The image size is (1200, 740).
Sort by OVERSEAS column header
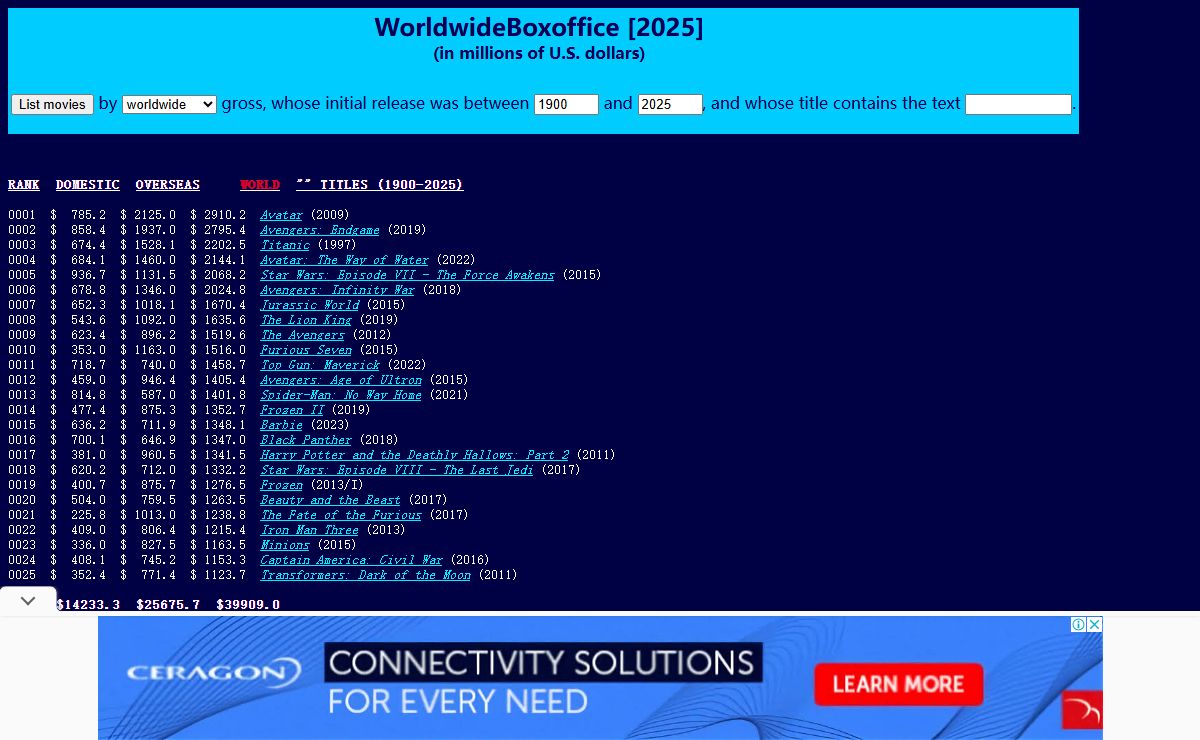point(168,185)
